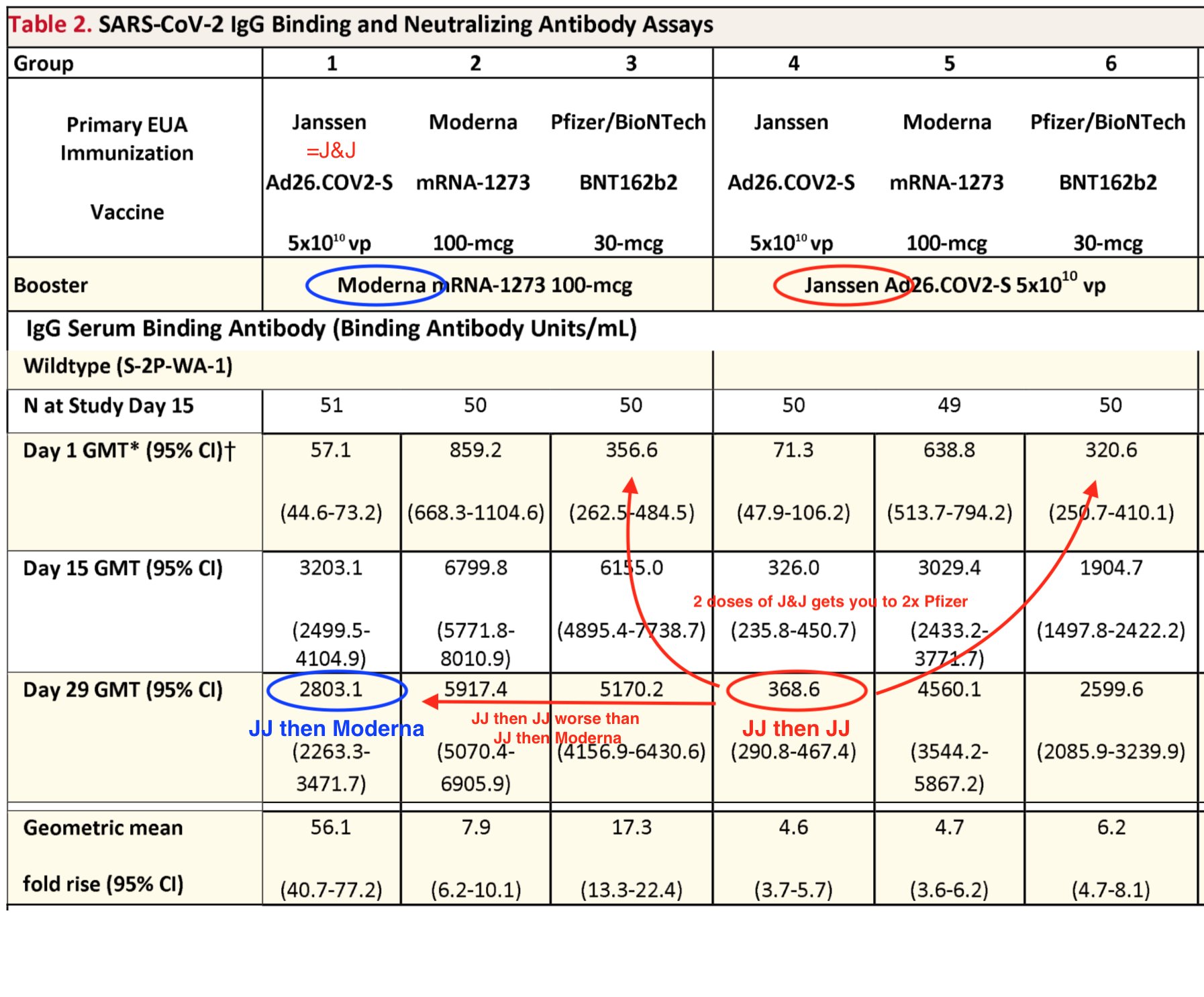Click the N value '49'
The width and height of the screenshot is (1204, 997).
[x=949, y=405]
